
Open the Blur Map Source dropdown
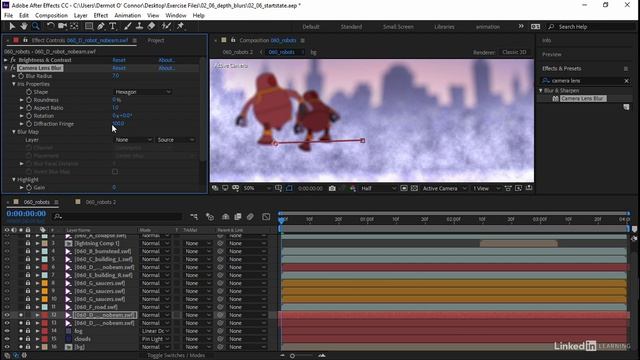coord(176,140)
